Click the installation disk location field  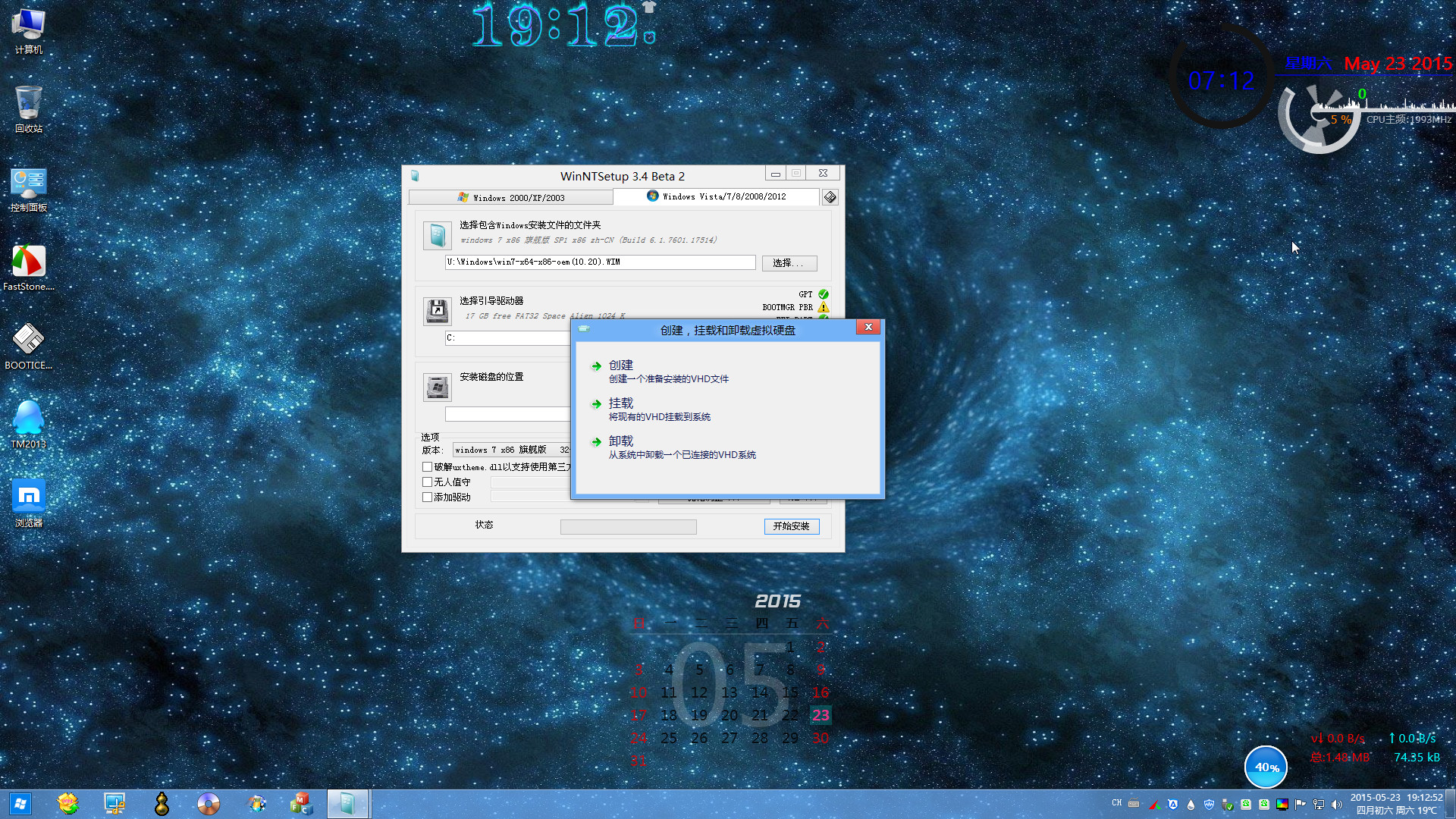[507, 414]
